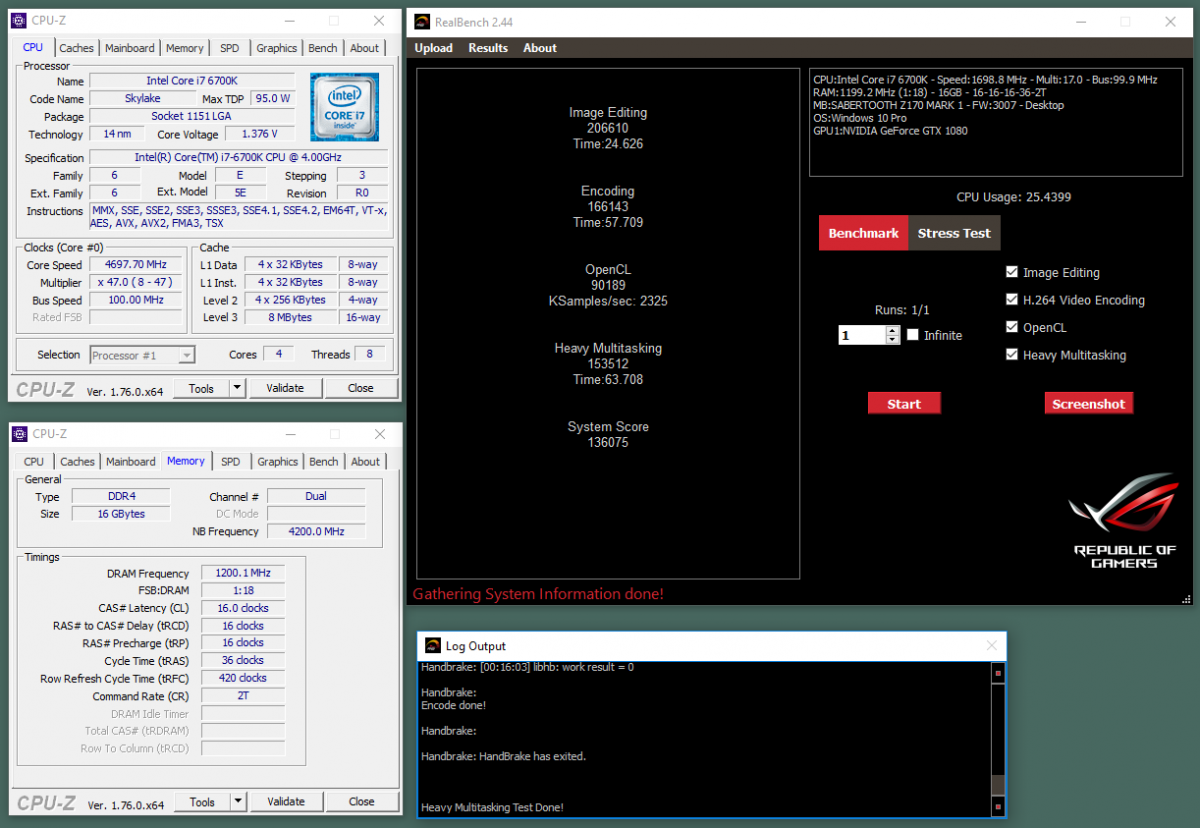
Task: Open the Tools dropdown arrow in Memory CPU-Z window
Action: coord(237,801)
